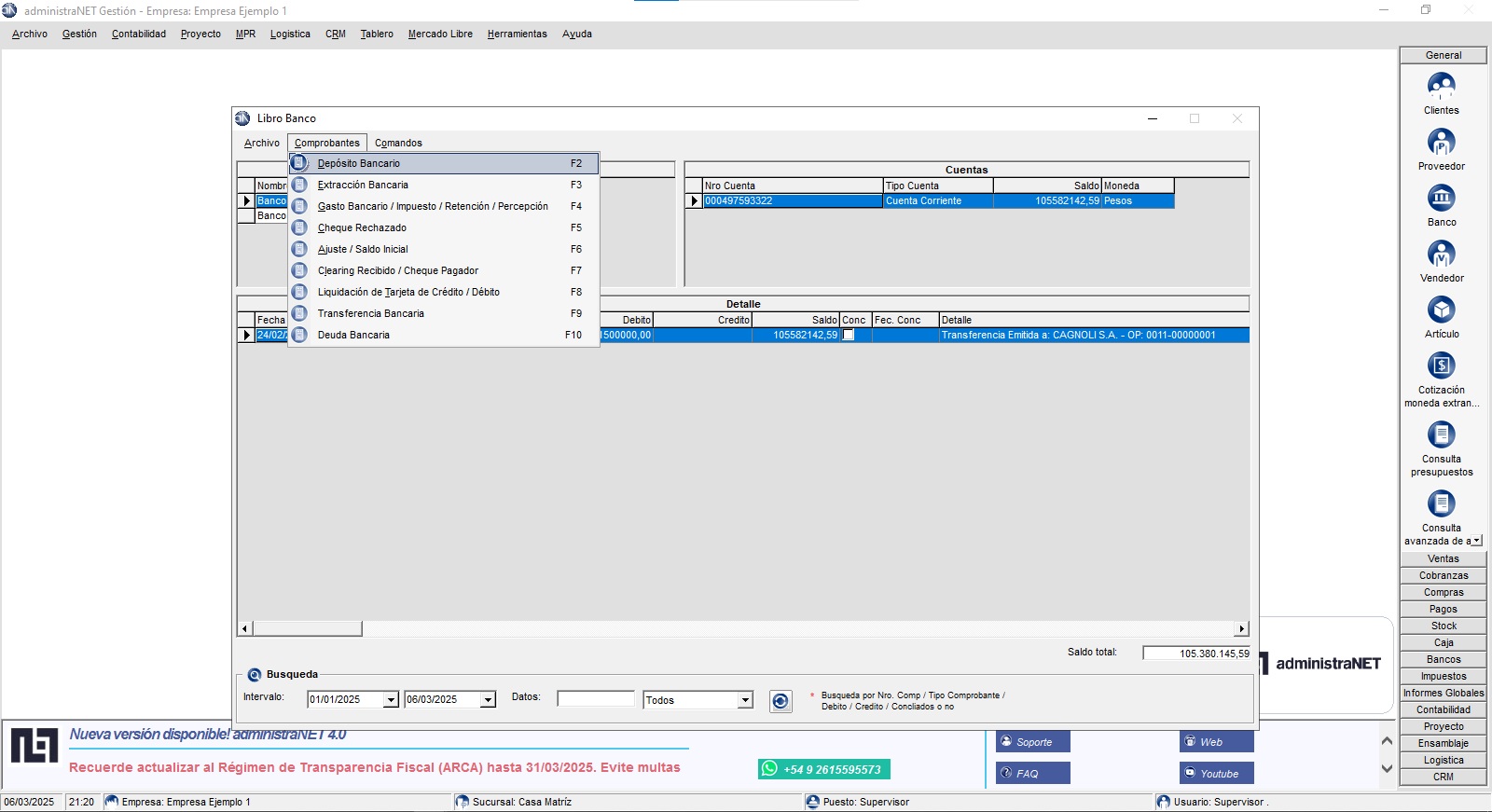Toggle the Conc checkbox in detail row

point(849,335)
